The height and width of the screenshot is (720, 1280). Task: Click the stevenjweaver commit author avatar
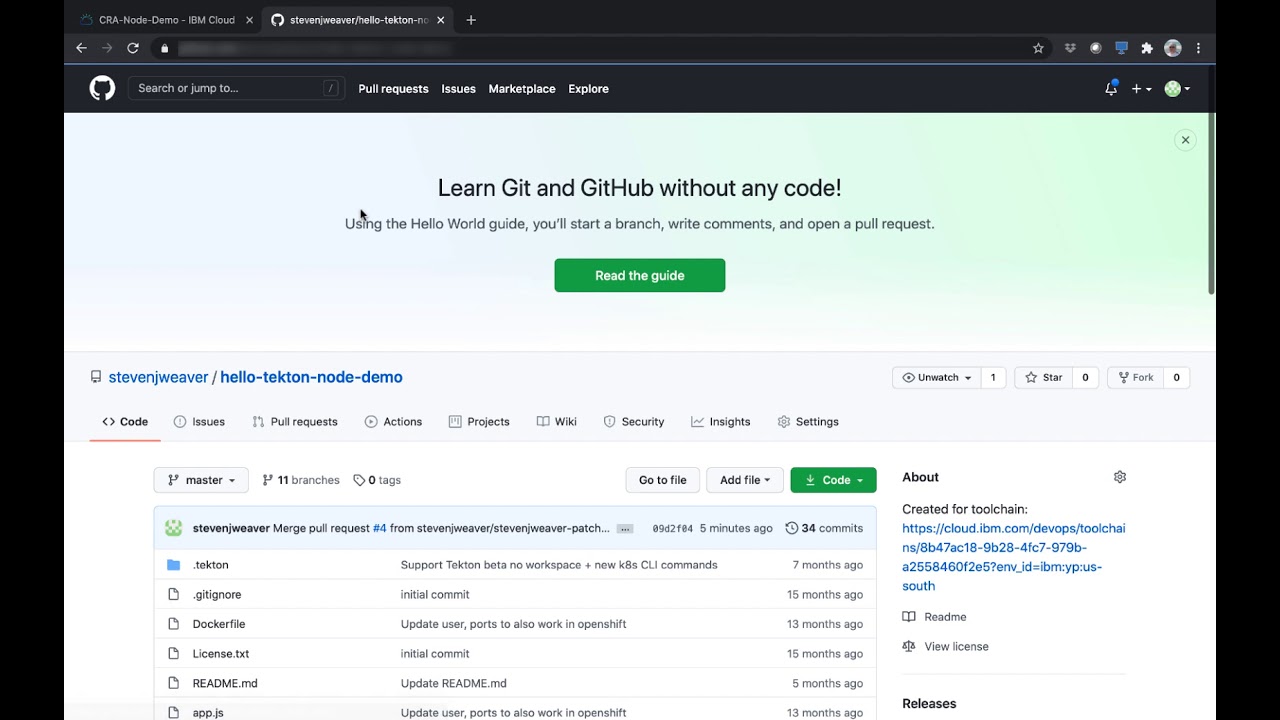[174, 528]
